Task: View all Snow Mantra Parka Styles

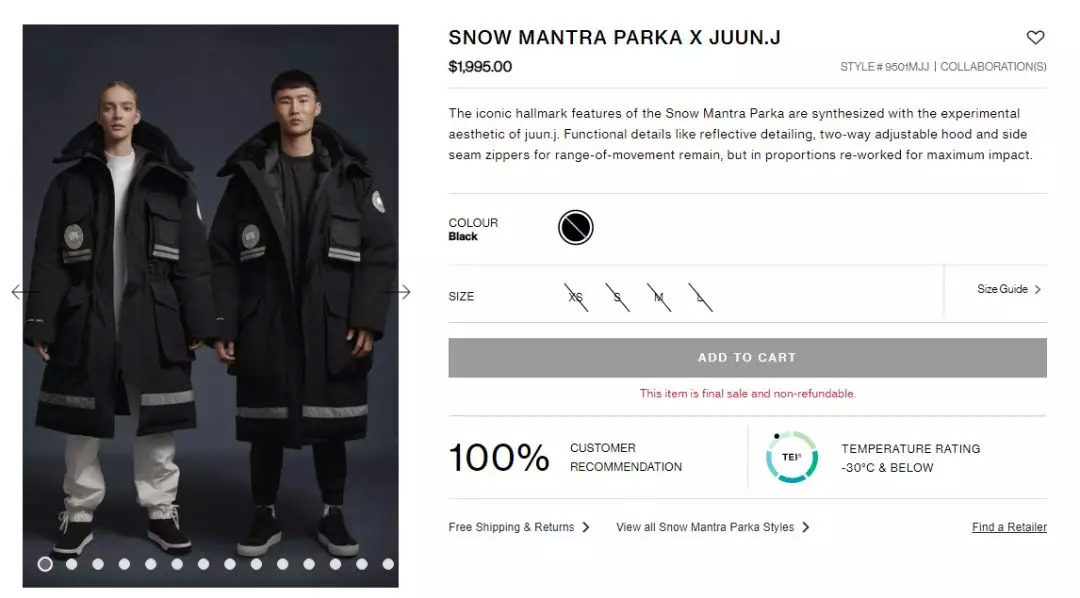Action: point(705,527)
